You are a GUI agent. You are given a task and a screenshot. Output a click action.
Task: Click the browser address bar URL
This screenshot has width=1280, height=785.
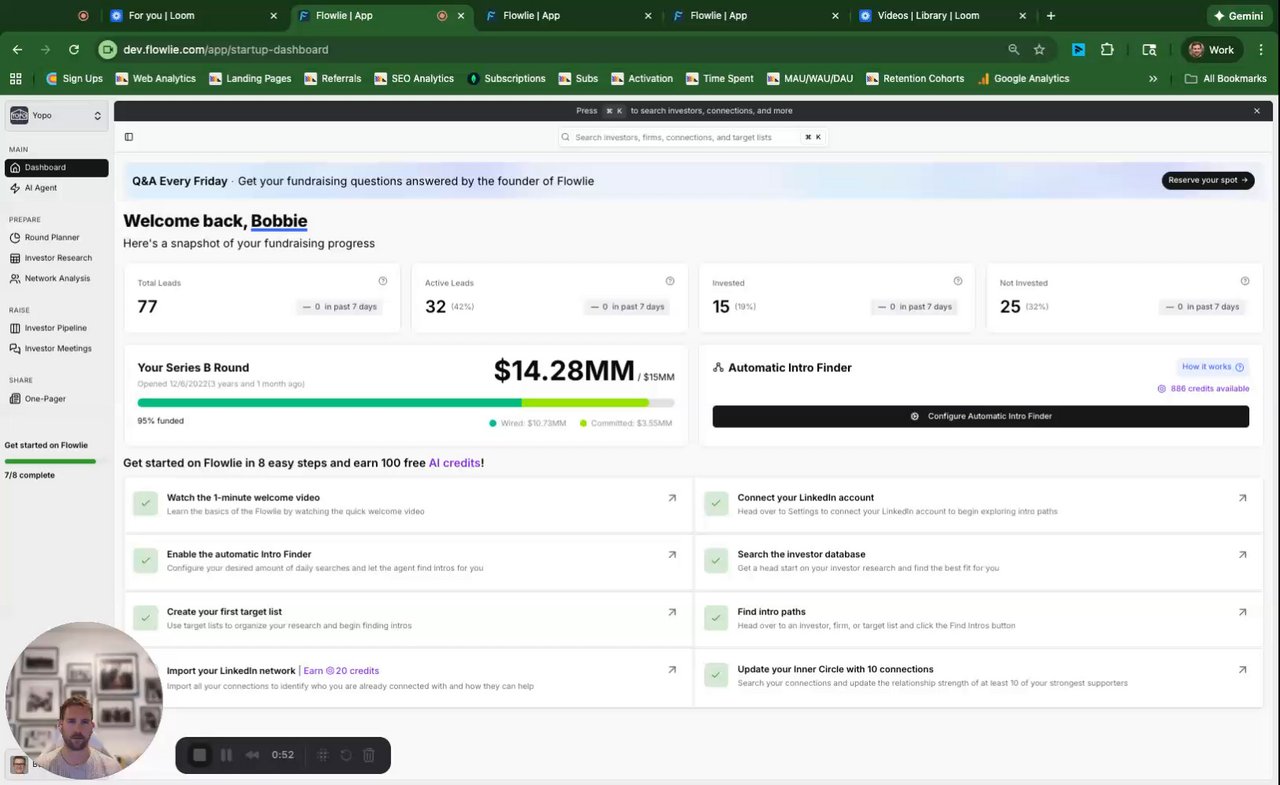tap(226, 49)
